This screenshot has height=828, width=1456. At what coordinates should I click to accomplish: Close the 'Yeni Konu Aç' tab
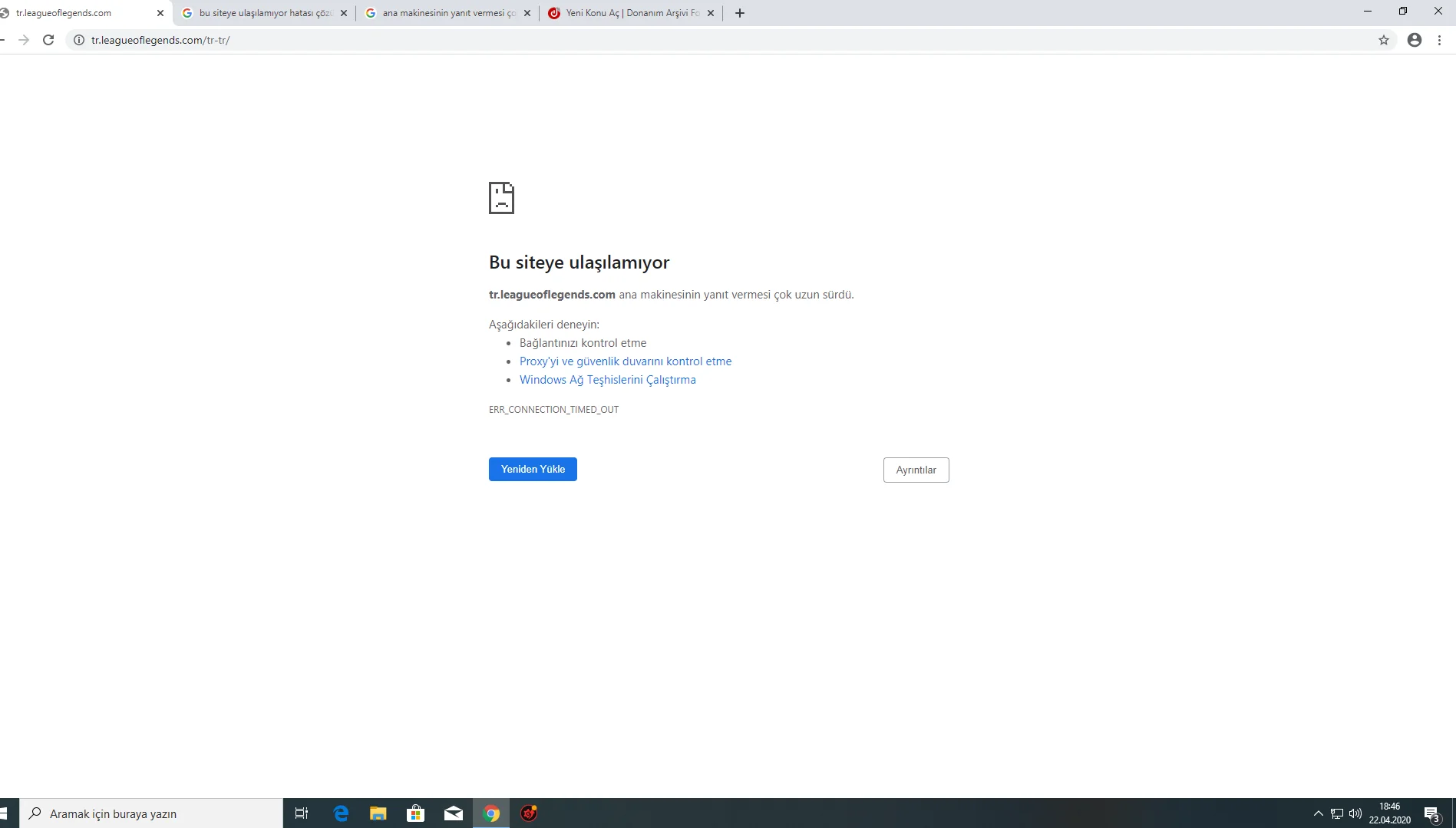(711, 13)
